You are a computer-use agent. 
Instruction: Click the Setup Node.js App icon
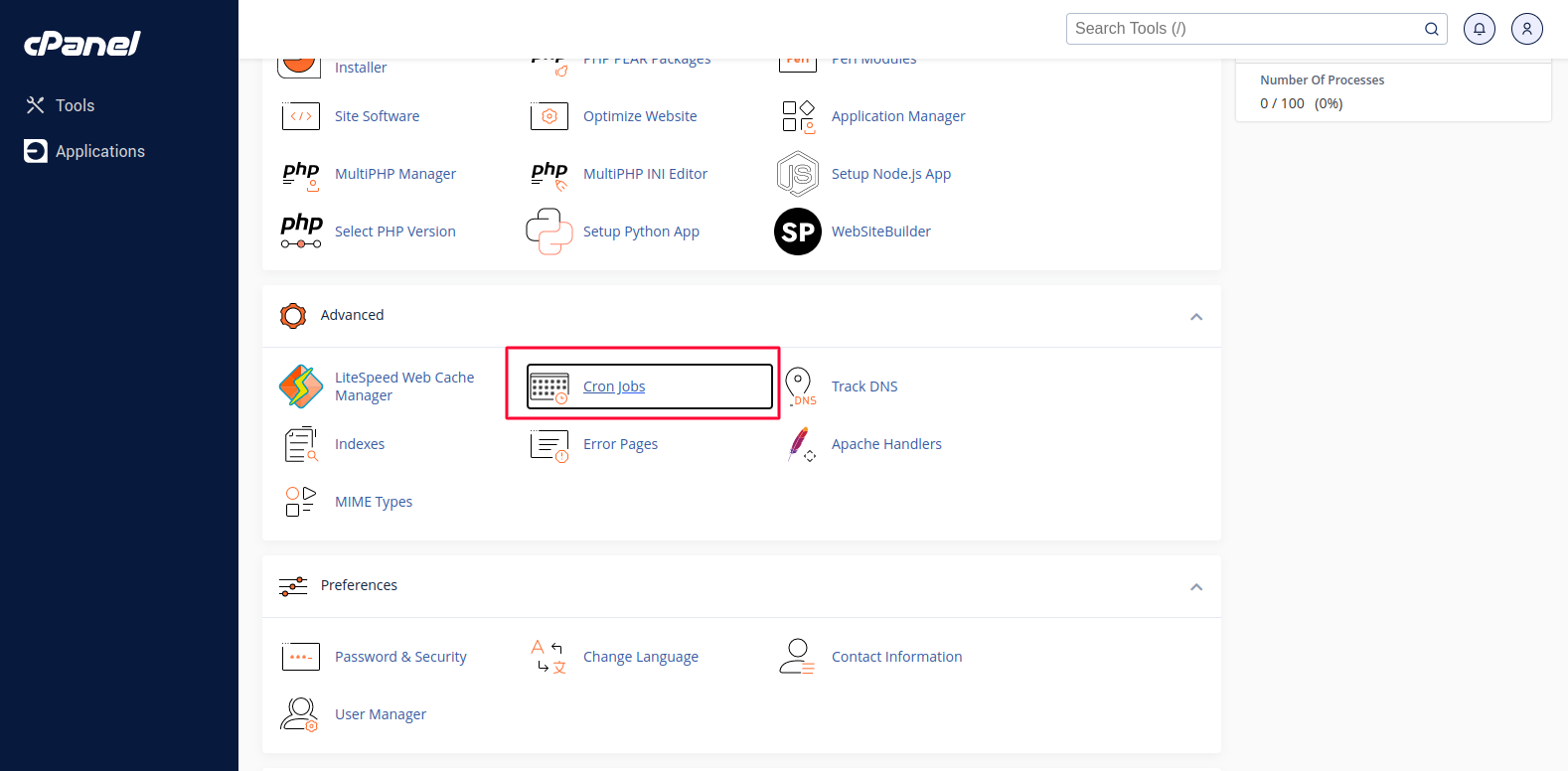[797, 174]
